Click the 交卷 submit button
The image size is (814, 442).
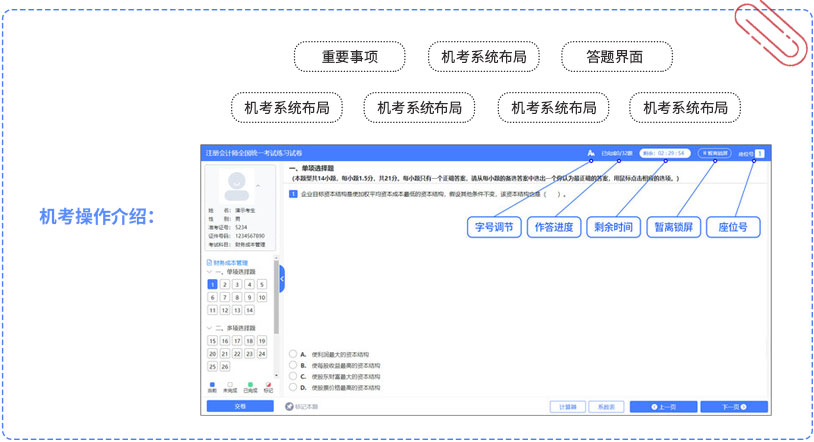239,407
